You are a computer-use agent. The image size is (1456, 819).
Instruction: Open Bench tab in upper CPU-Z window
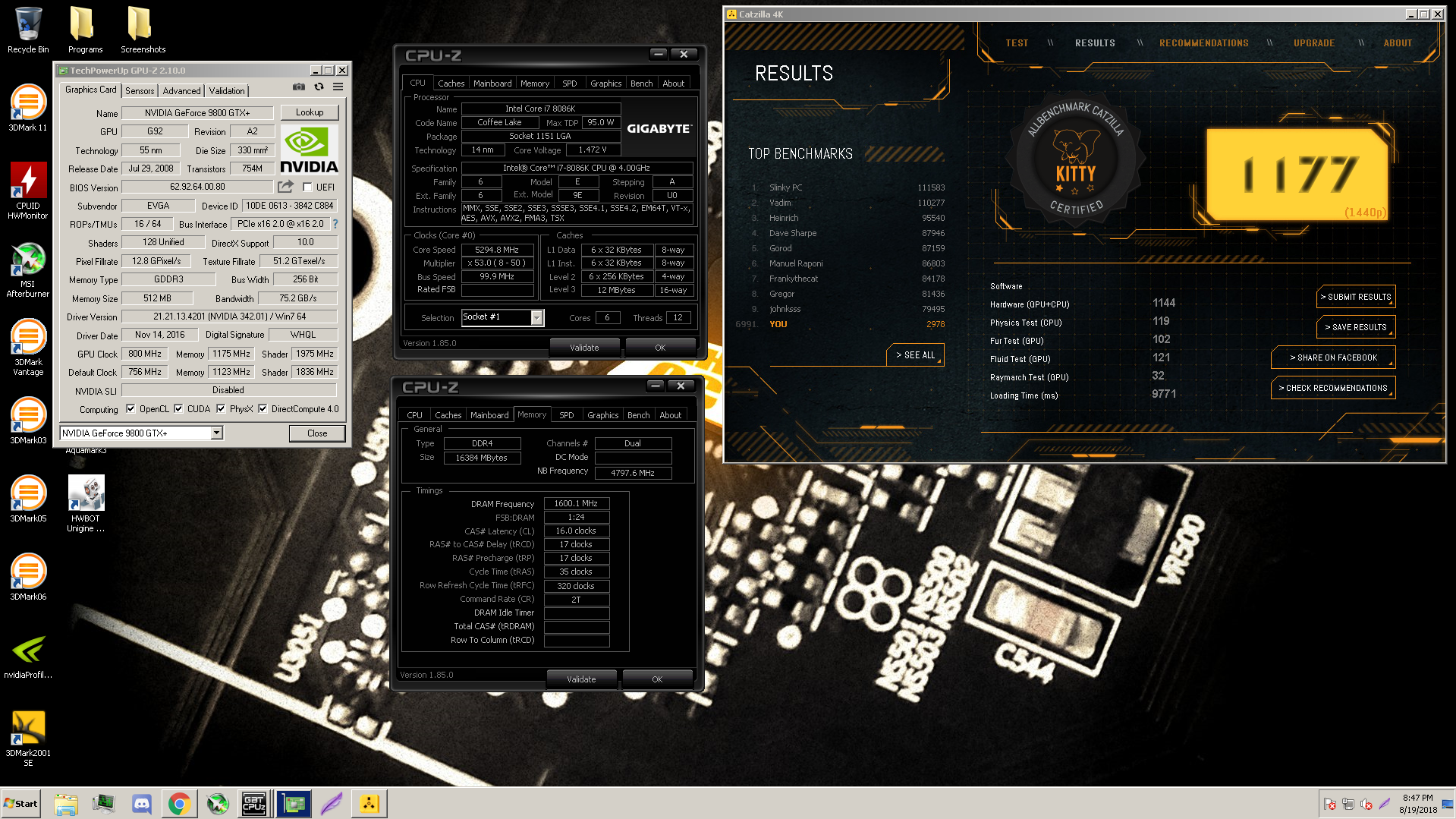click(x=642, y=83)
